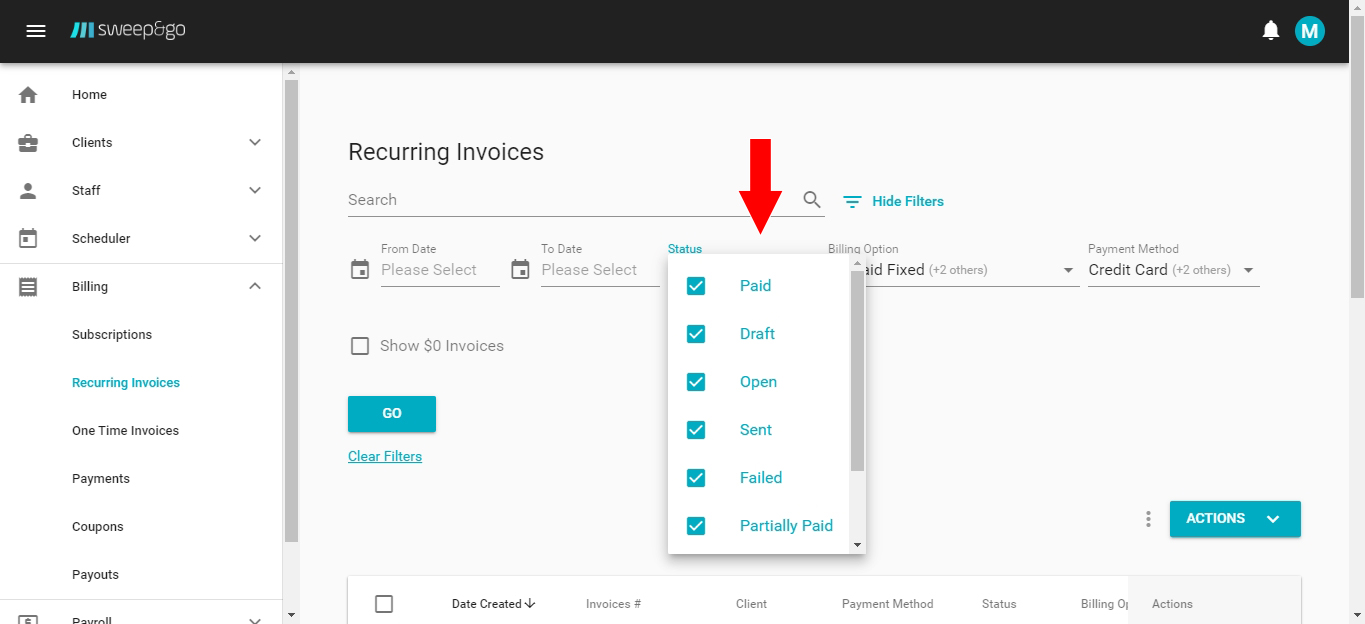The height and width of the screenshot is (624, 1365).
Task: Expand the Clients sidebar section
Action: tap(254, 143)
